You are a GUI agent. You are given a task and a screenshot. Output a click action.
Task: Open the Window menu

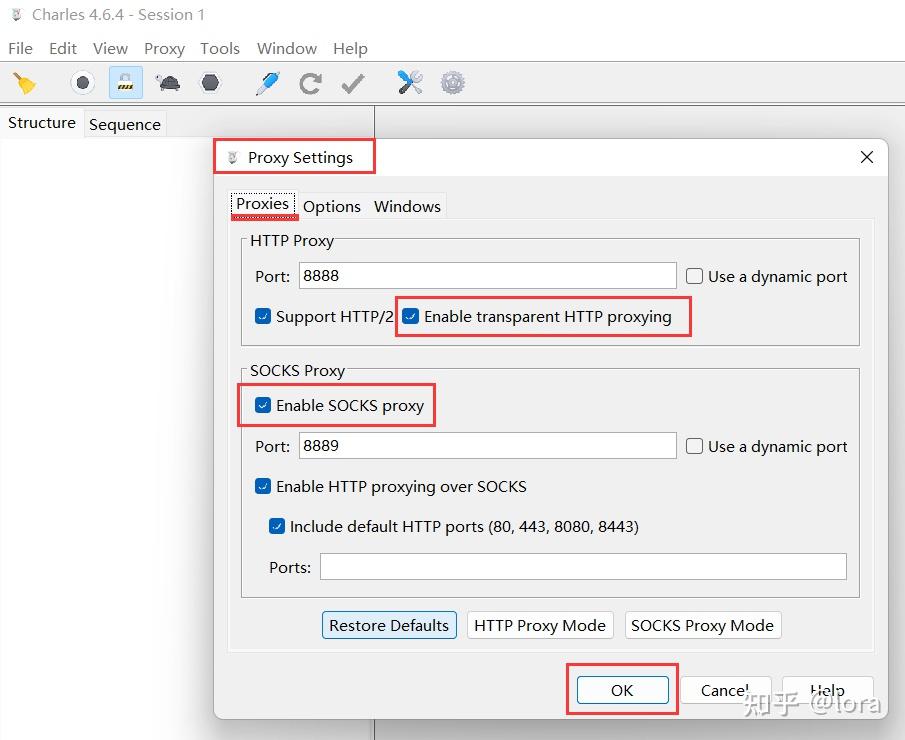pyautogui.click(x=287, y=48)
